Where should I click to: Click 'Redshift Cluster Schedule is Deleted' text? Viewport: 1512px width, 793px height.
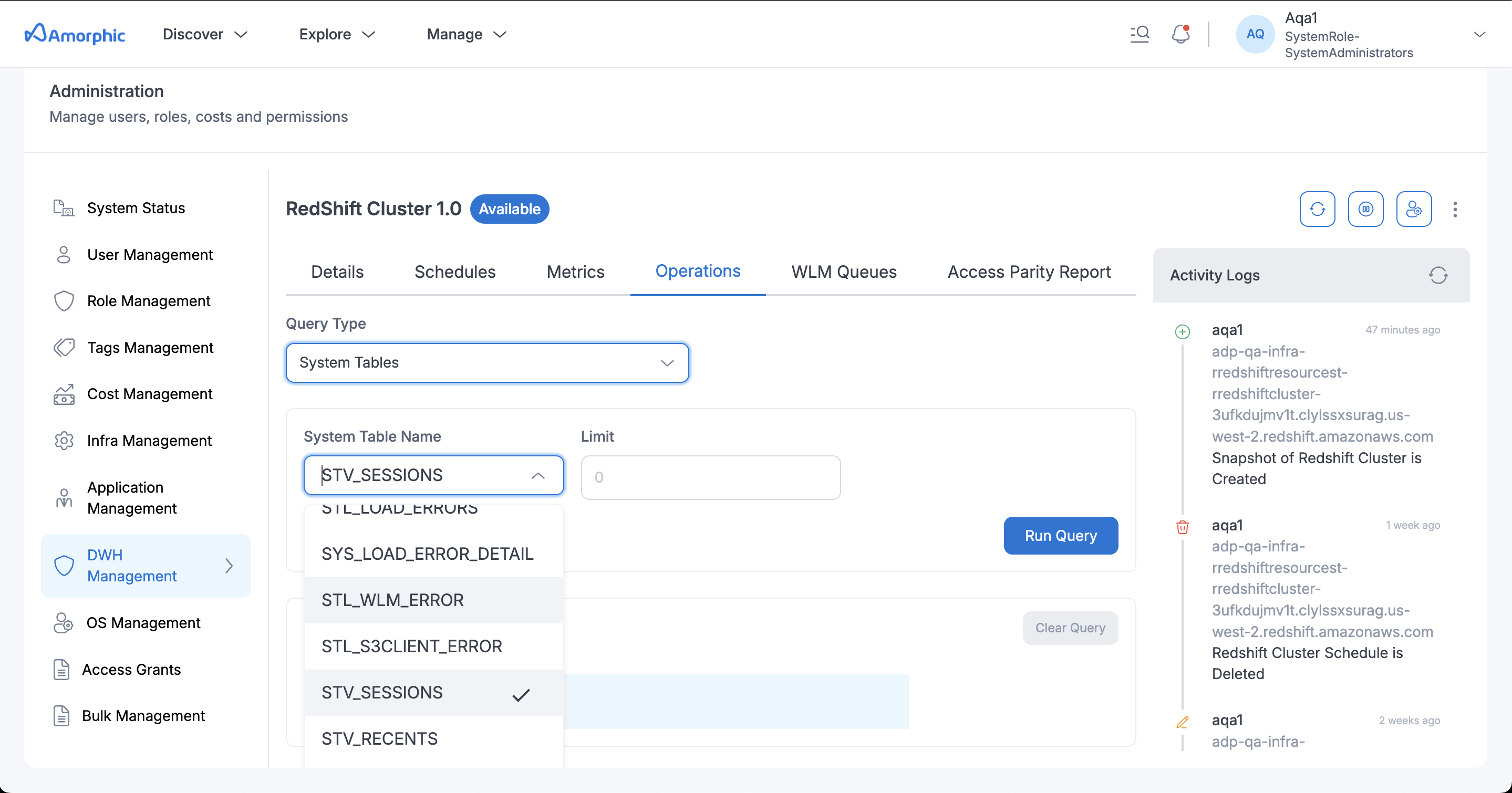[x=1307, y=663]
